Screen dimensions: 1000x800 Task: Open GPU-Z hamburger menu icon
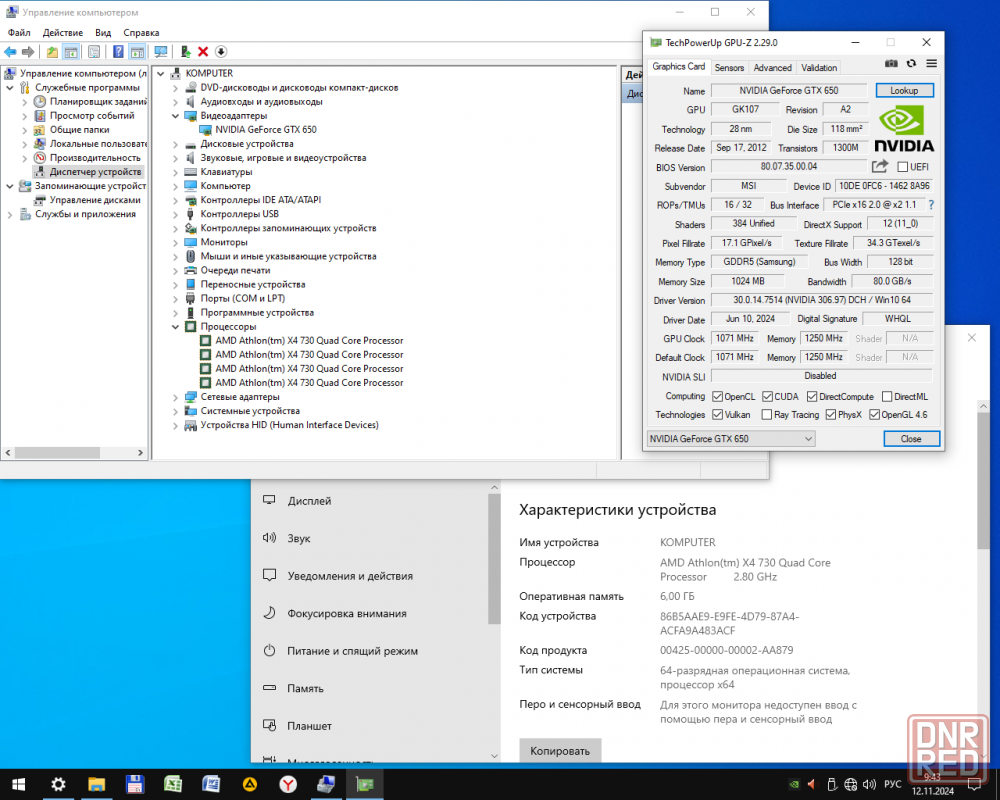pos(931,63)
